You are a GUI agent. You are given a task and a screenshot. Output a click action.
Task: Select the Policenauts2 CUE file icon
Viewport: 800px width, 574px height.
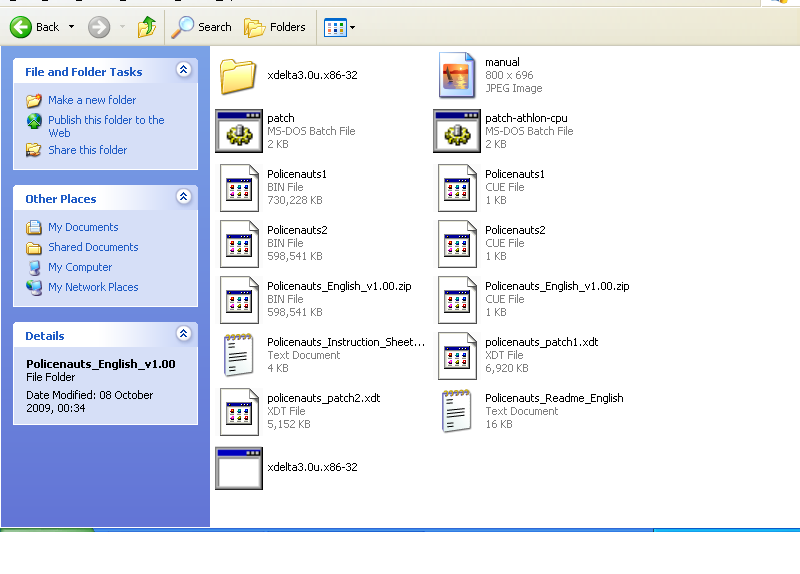coord(457,243)
